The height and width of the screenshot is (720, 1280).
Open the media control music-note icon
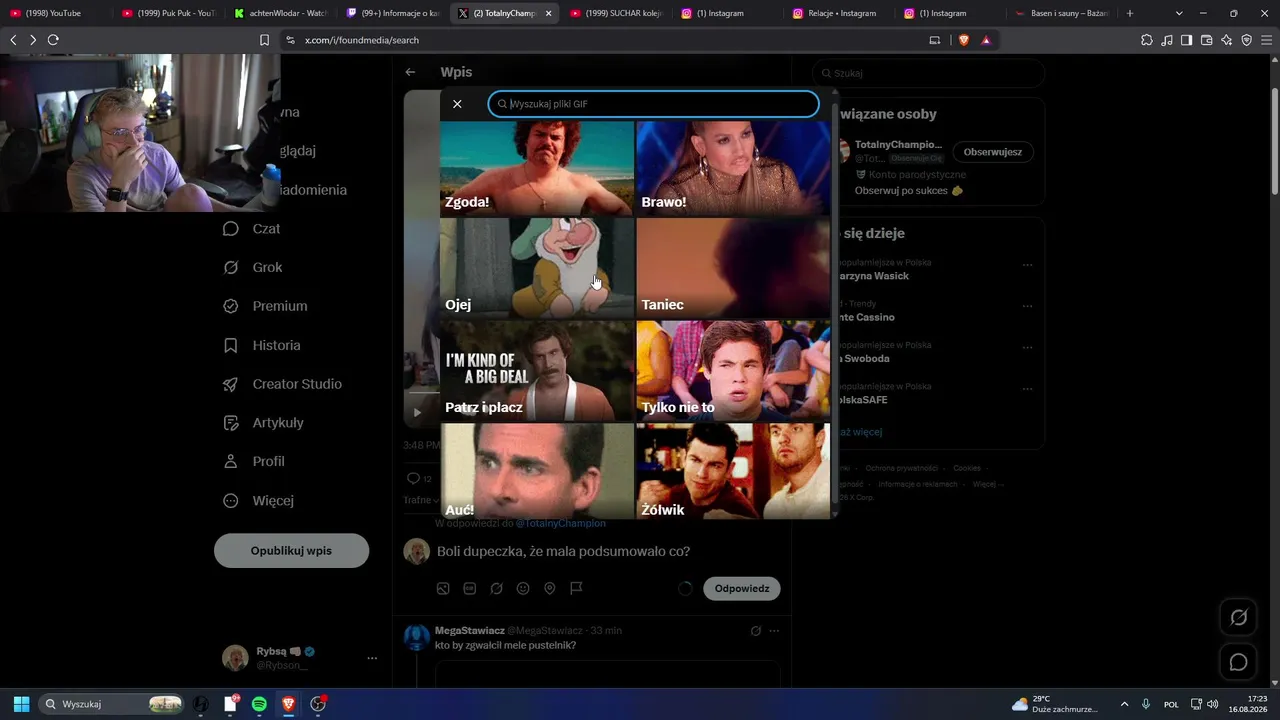pos(1167,40)
